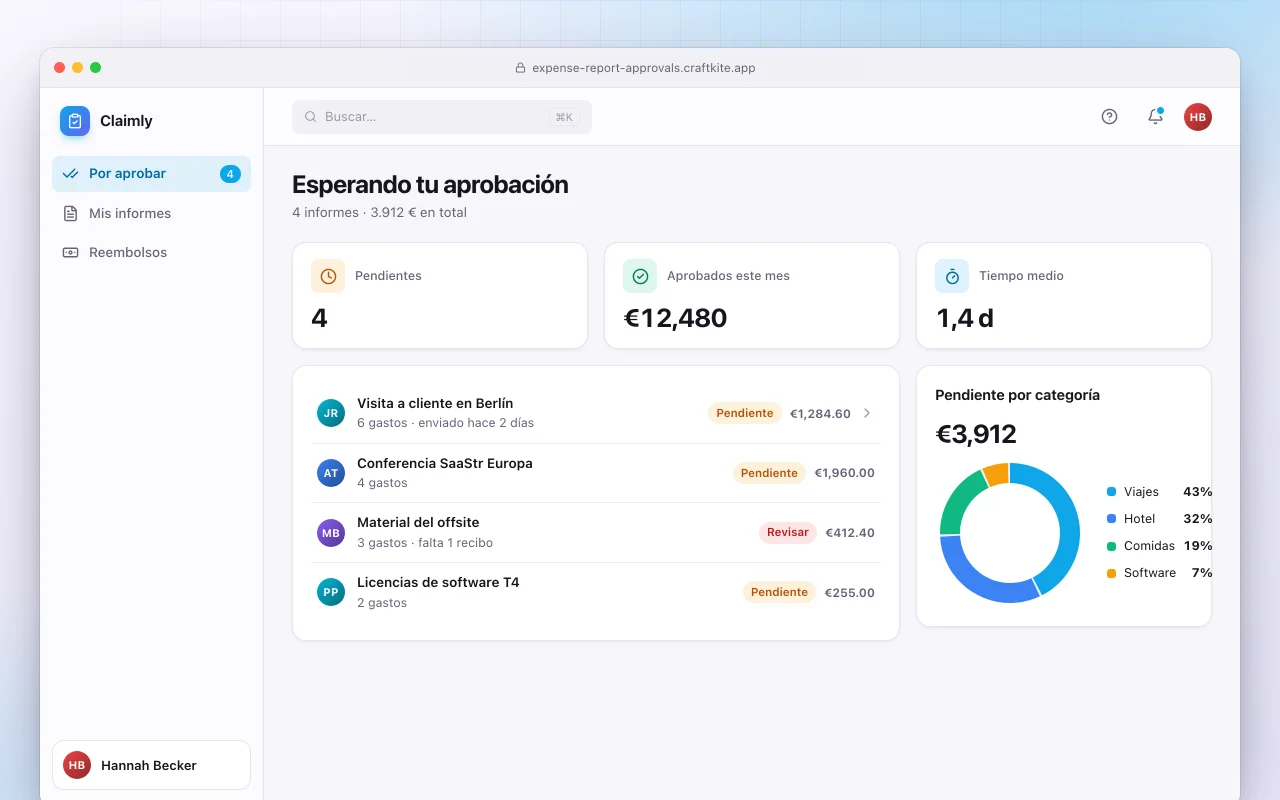The height and width of the screenshot is (800, 1280).
Task: Click the Comidas green legend swatch
Action: [1111, 546]
